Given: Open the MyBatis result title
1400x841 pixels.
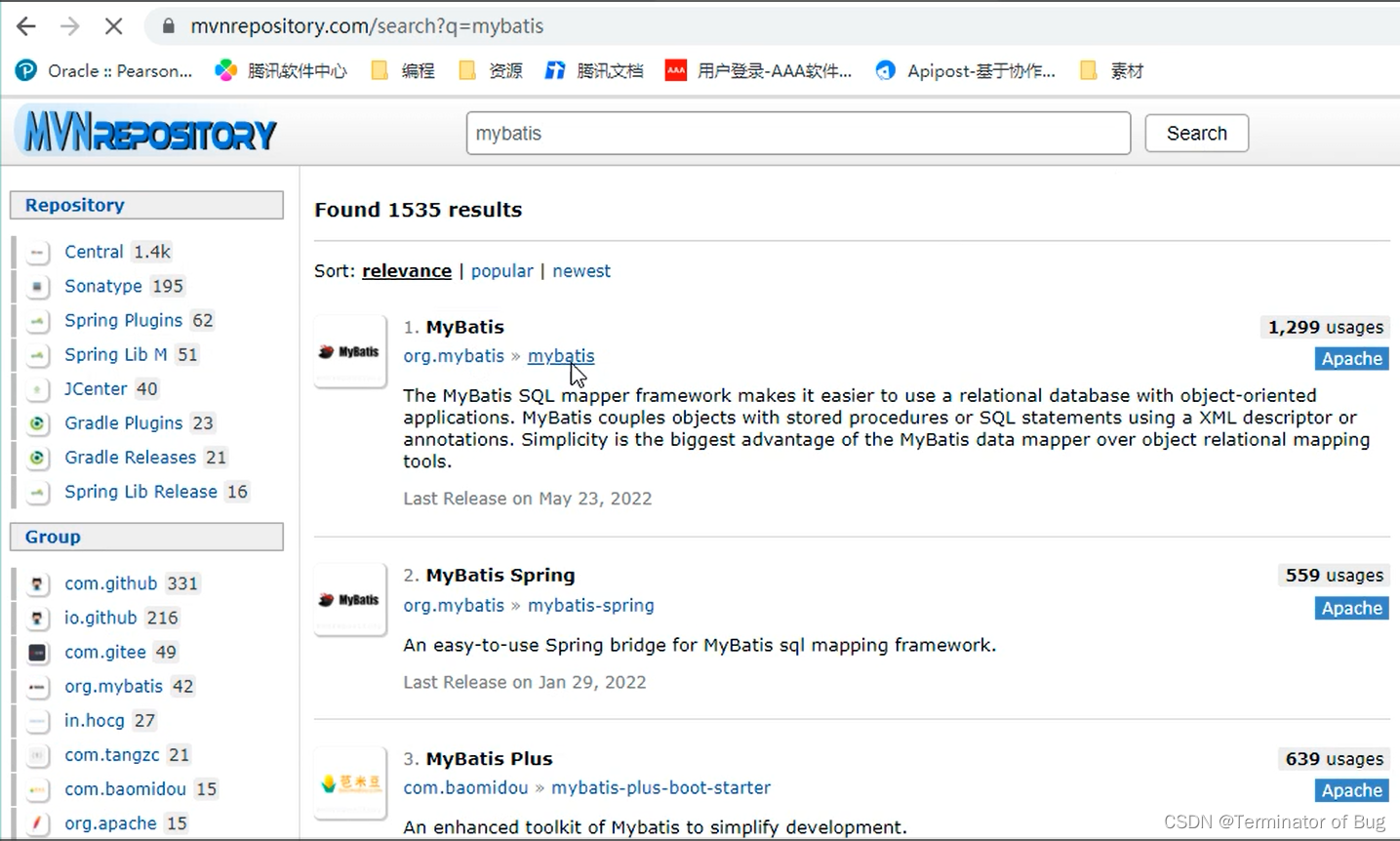Looking at the screenshot, I should point(465,327).
